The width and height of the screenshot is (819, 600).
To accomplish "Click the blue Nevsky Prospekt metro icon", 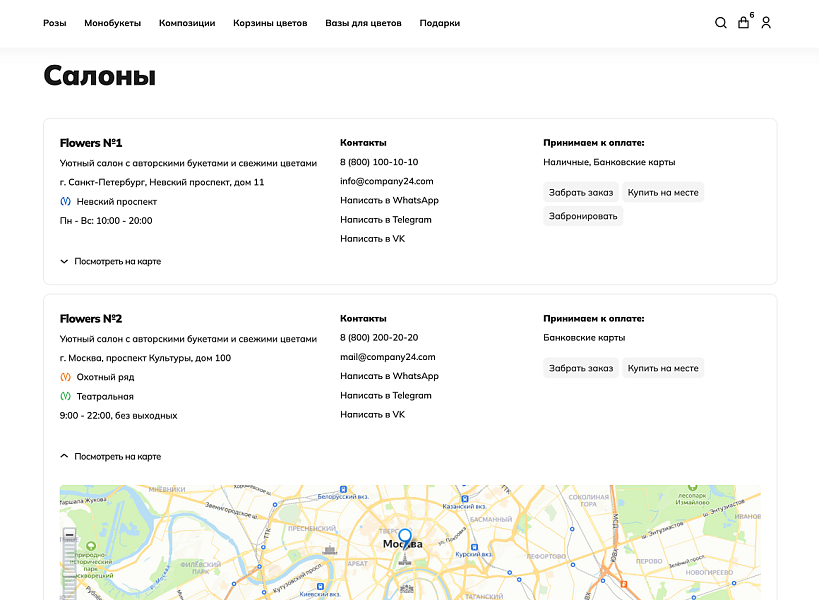I will tap(65, 201).
